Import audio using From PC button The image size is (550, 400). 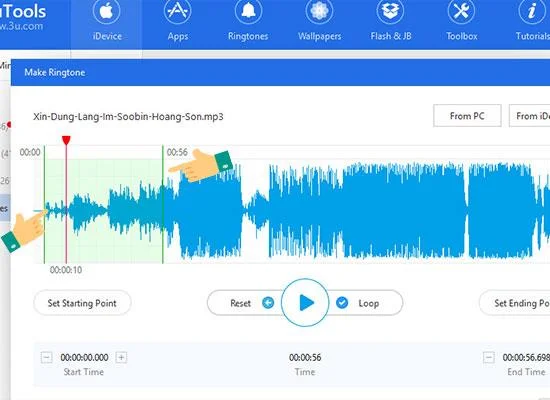(467, 115)
